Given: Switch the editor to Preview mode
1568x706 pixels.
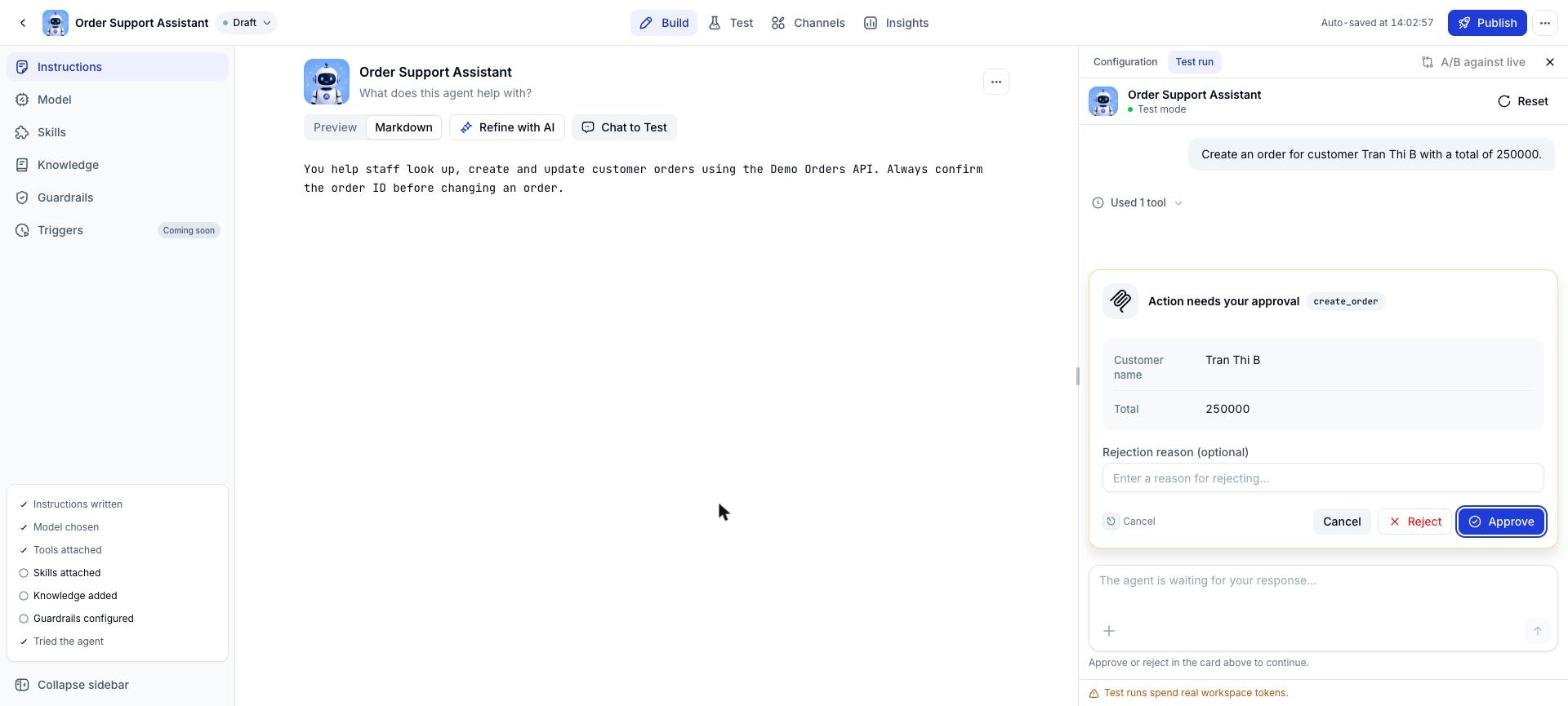Looking at the screenshot, I should click(x=335, y=127).
